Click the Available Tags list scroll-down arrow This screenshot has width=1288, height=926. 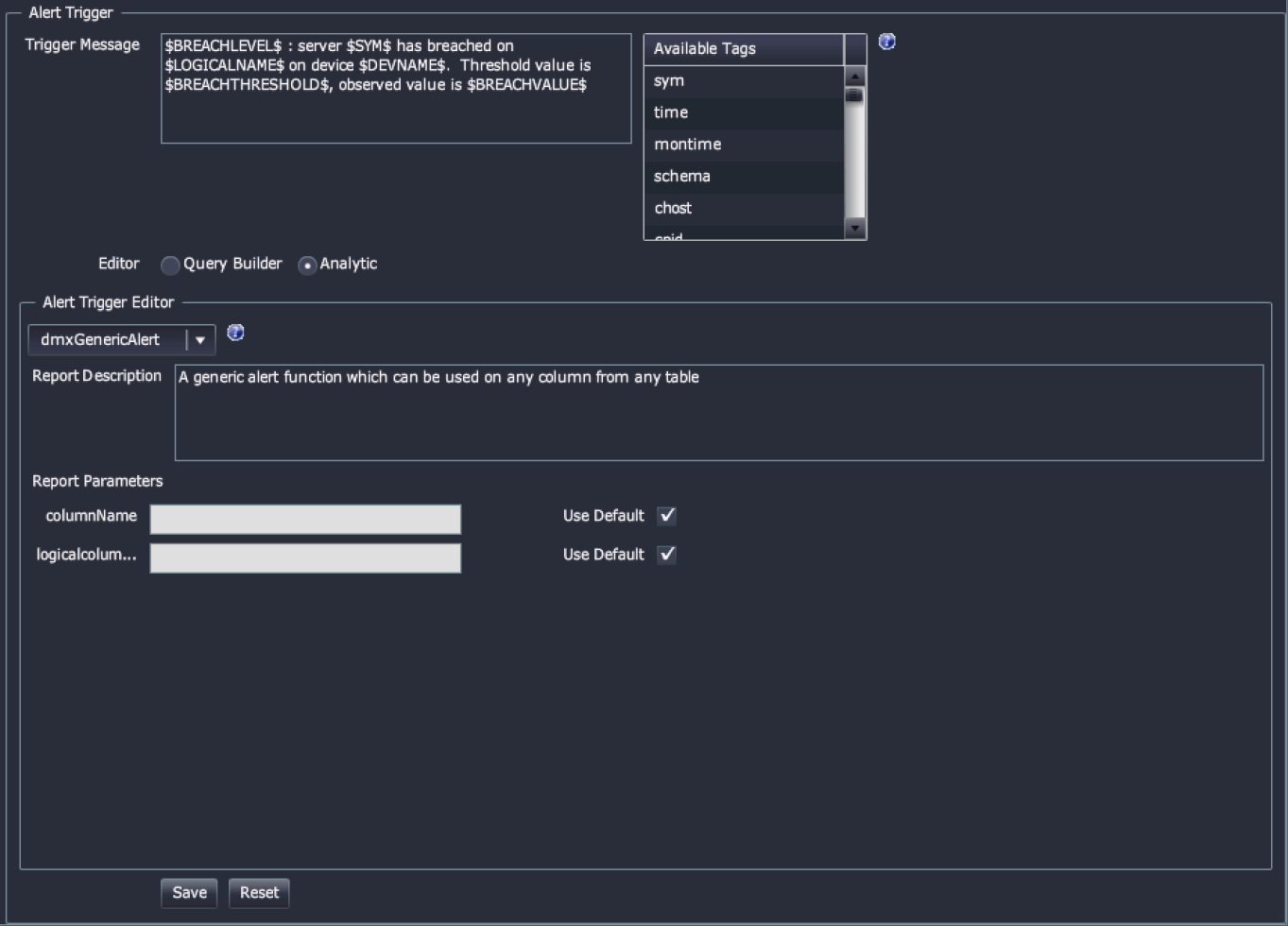(855, 228)
